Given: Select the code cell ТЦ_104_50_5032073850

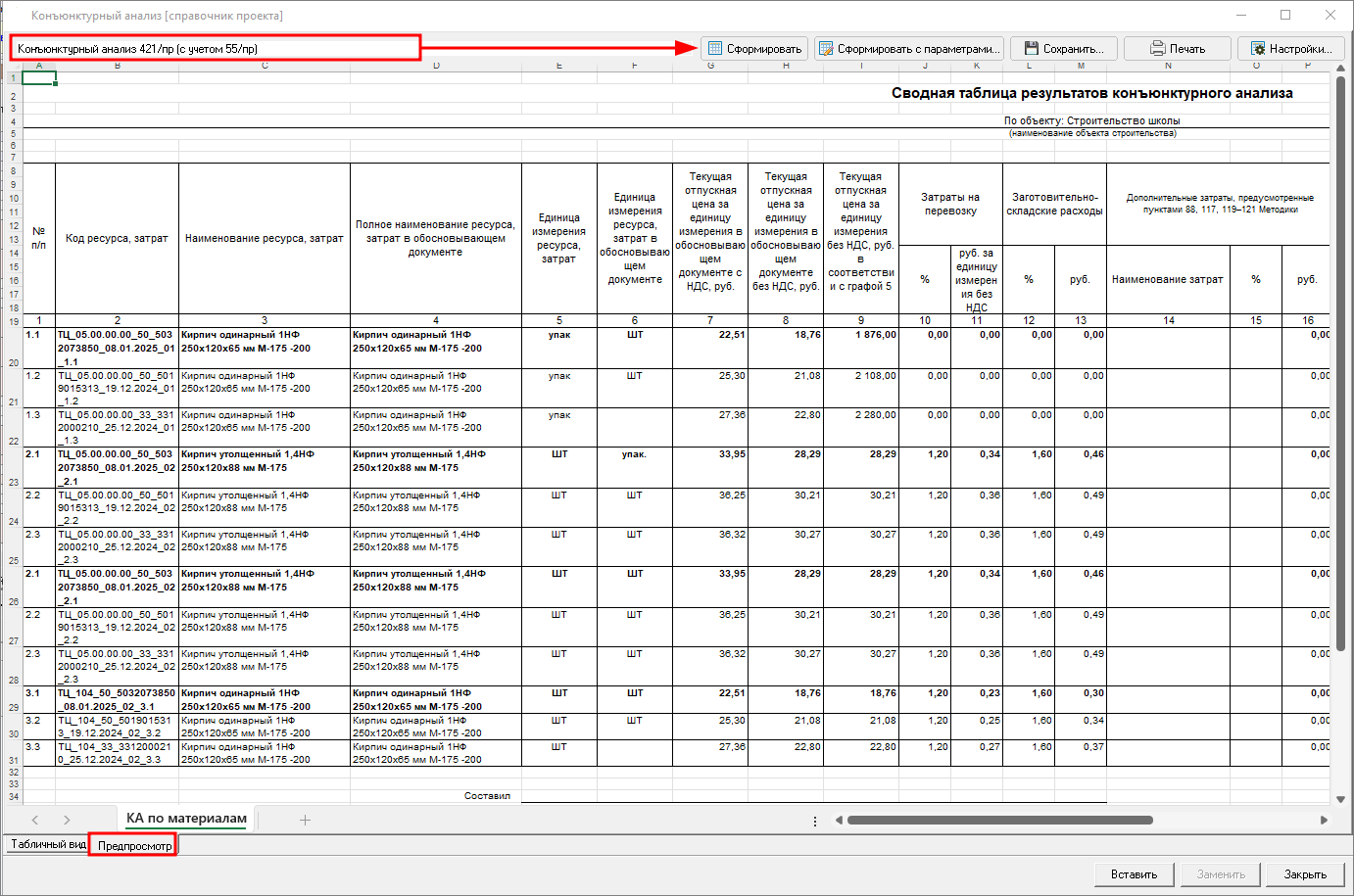Looking at the screenshot, I should point(117,699).
